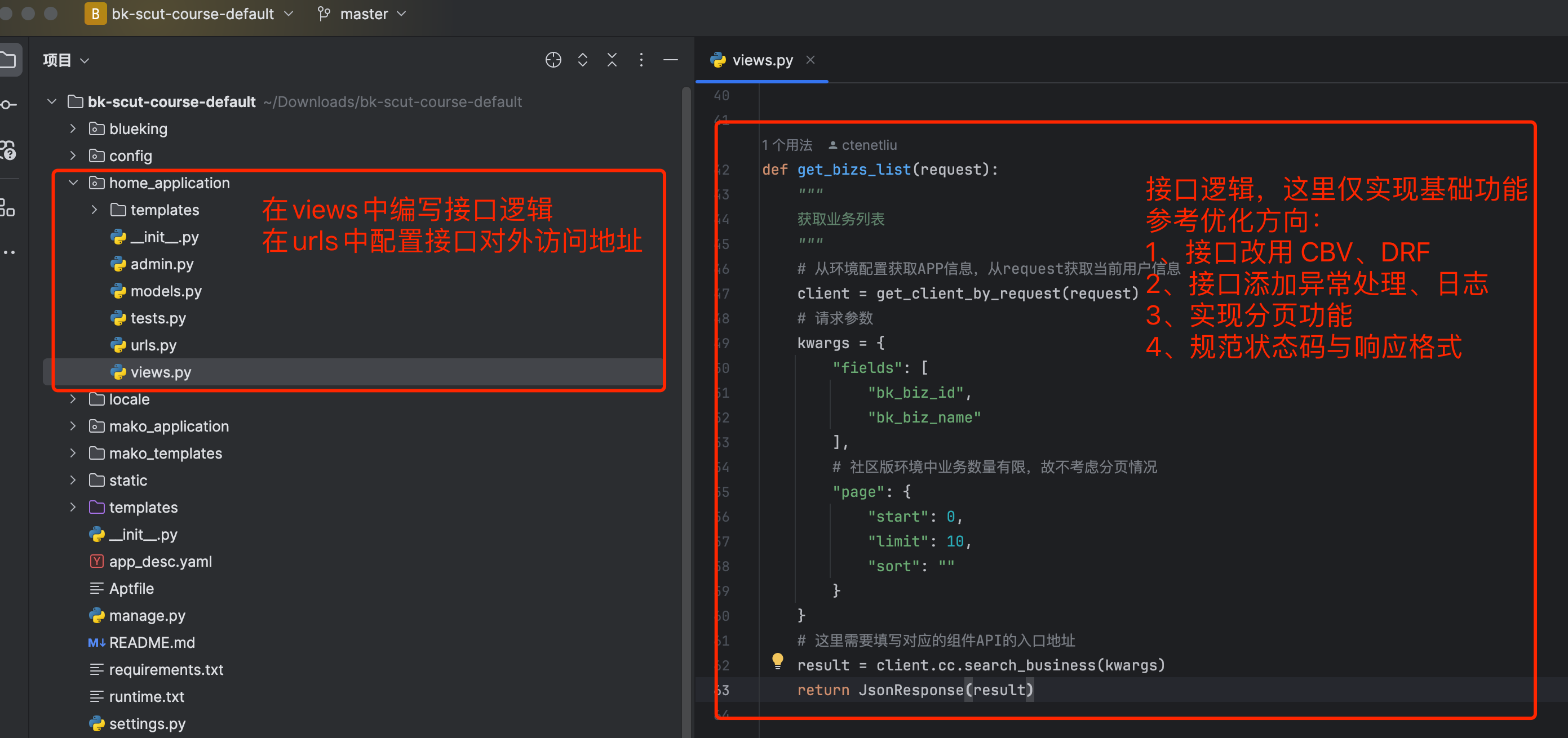Click the expand all tree icon
Viewport: 1568px width, 738px height.
tap(583, 60)
